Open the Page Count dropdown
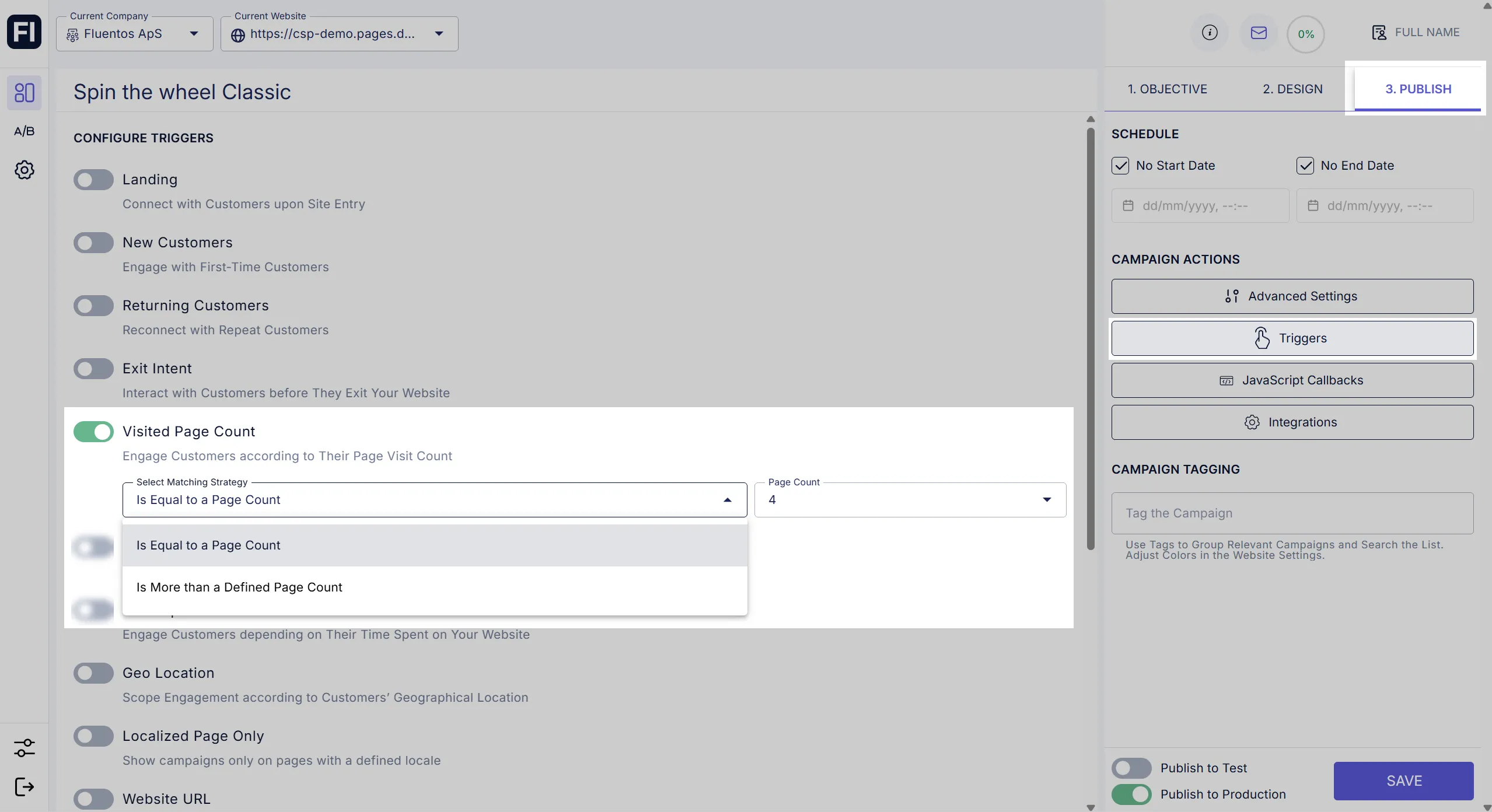Image resolution: width=1492 pixels, height=812 pixels. click(910, 500)
